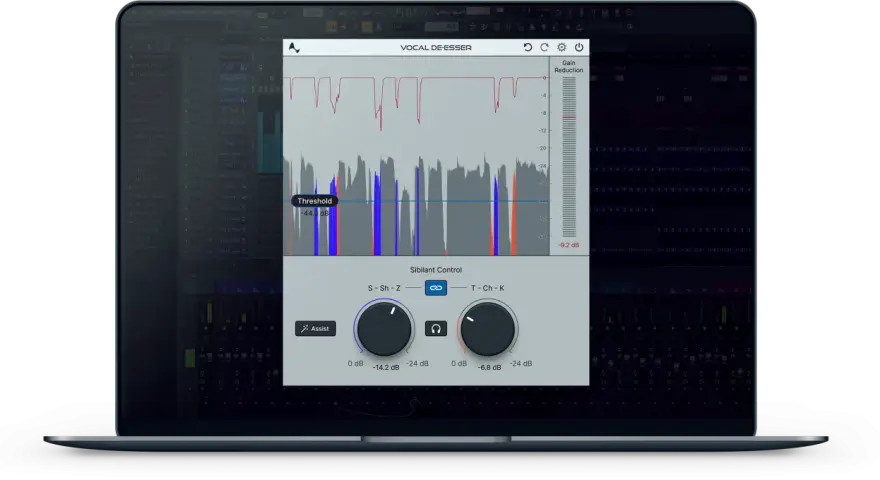This screenshot has height=480, width=880.
Task: Click the S - Sh - Z label
Action: pyautogui.click(x=384, y=288)
